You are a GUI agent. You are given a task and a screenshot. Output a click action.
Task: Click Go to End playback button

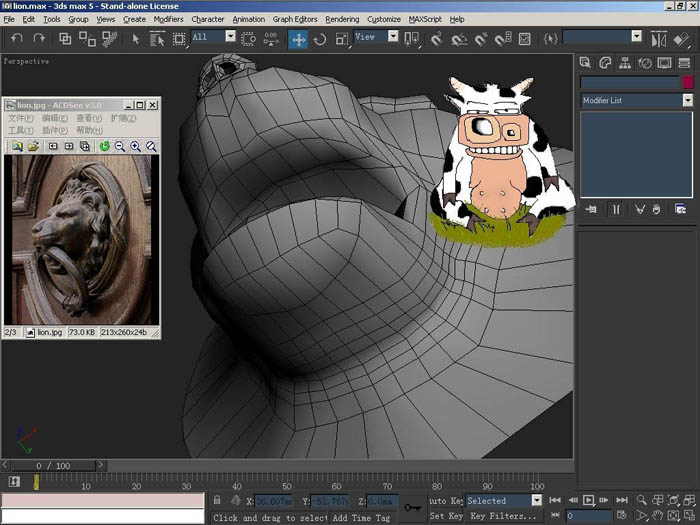pos(621,500)
